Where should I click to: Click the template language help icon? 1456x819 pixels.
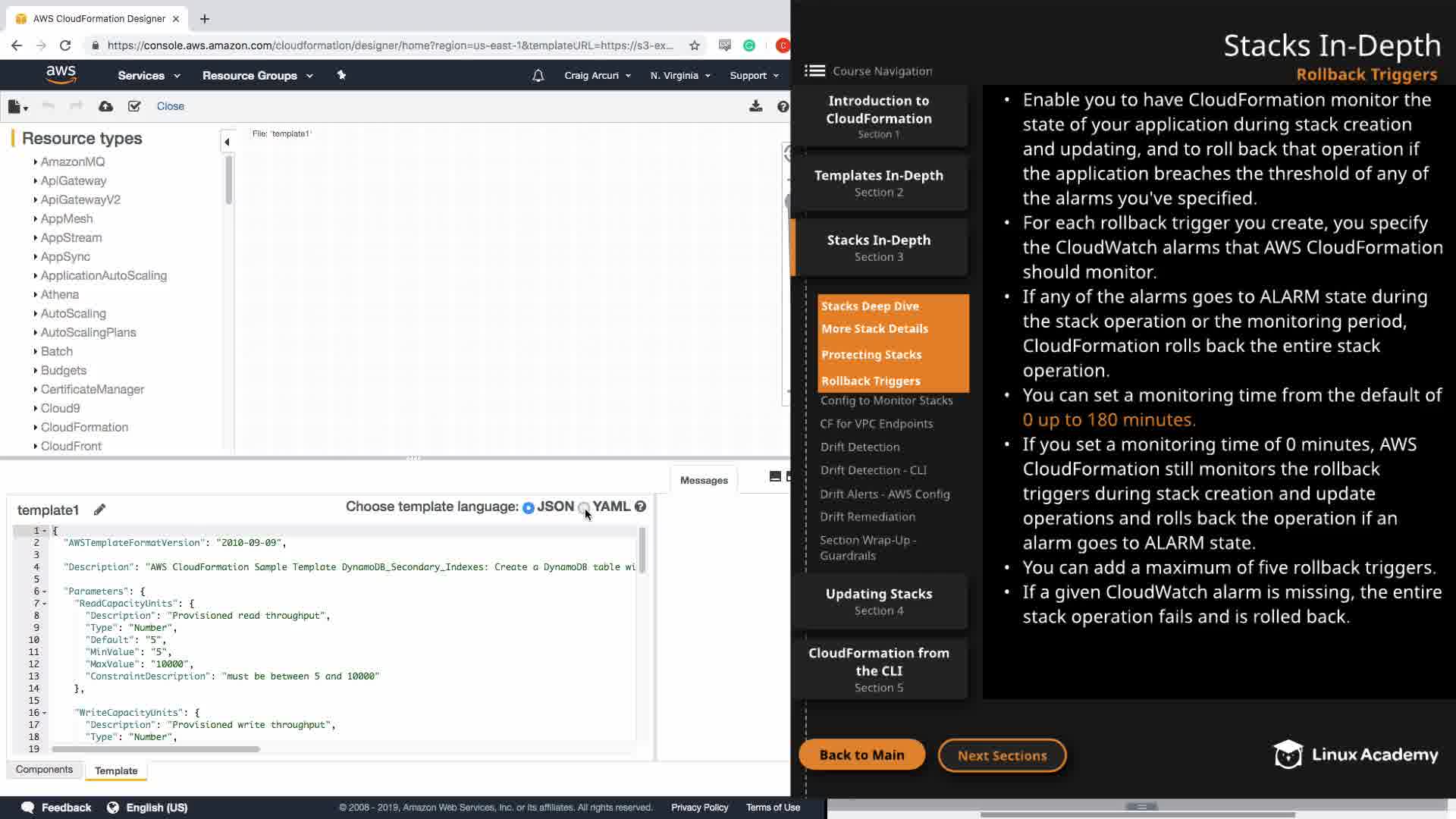640,507
